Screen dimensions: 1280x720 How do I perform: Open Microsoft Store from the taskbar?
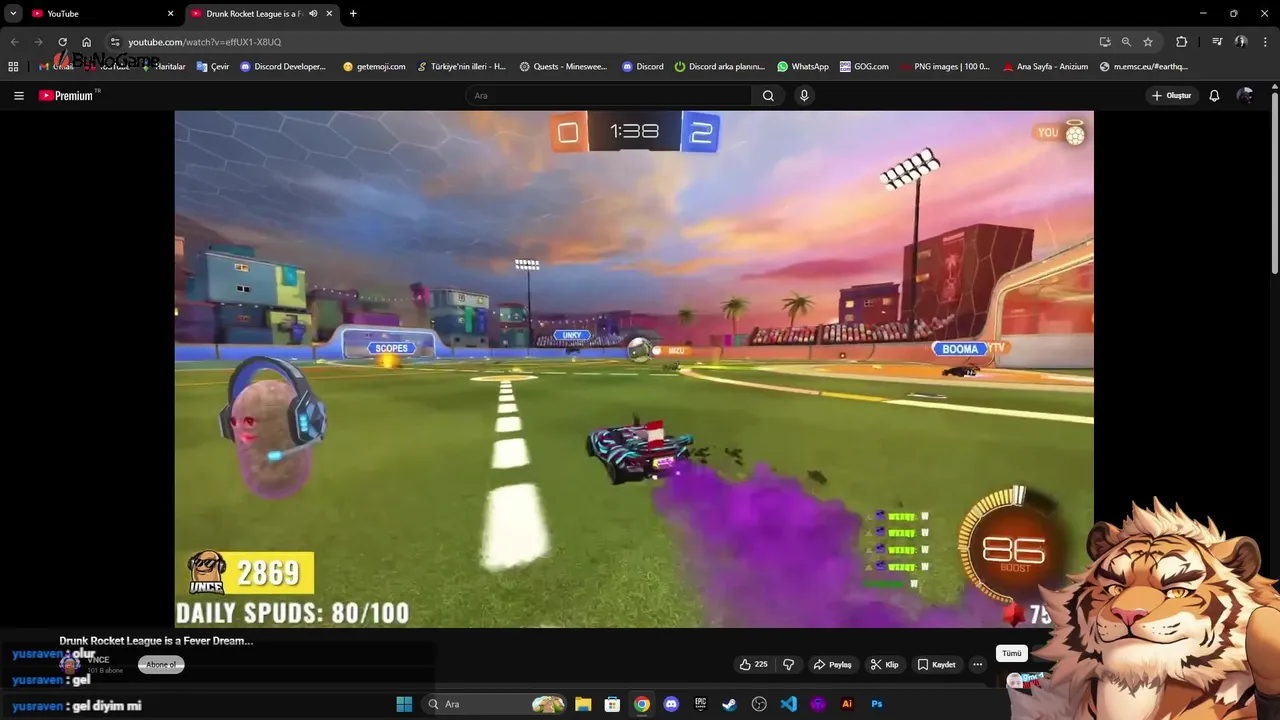point(612,704)
